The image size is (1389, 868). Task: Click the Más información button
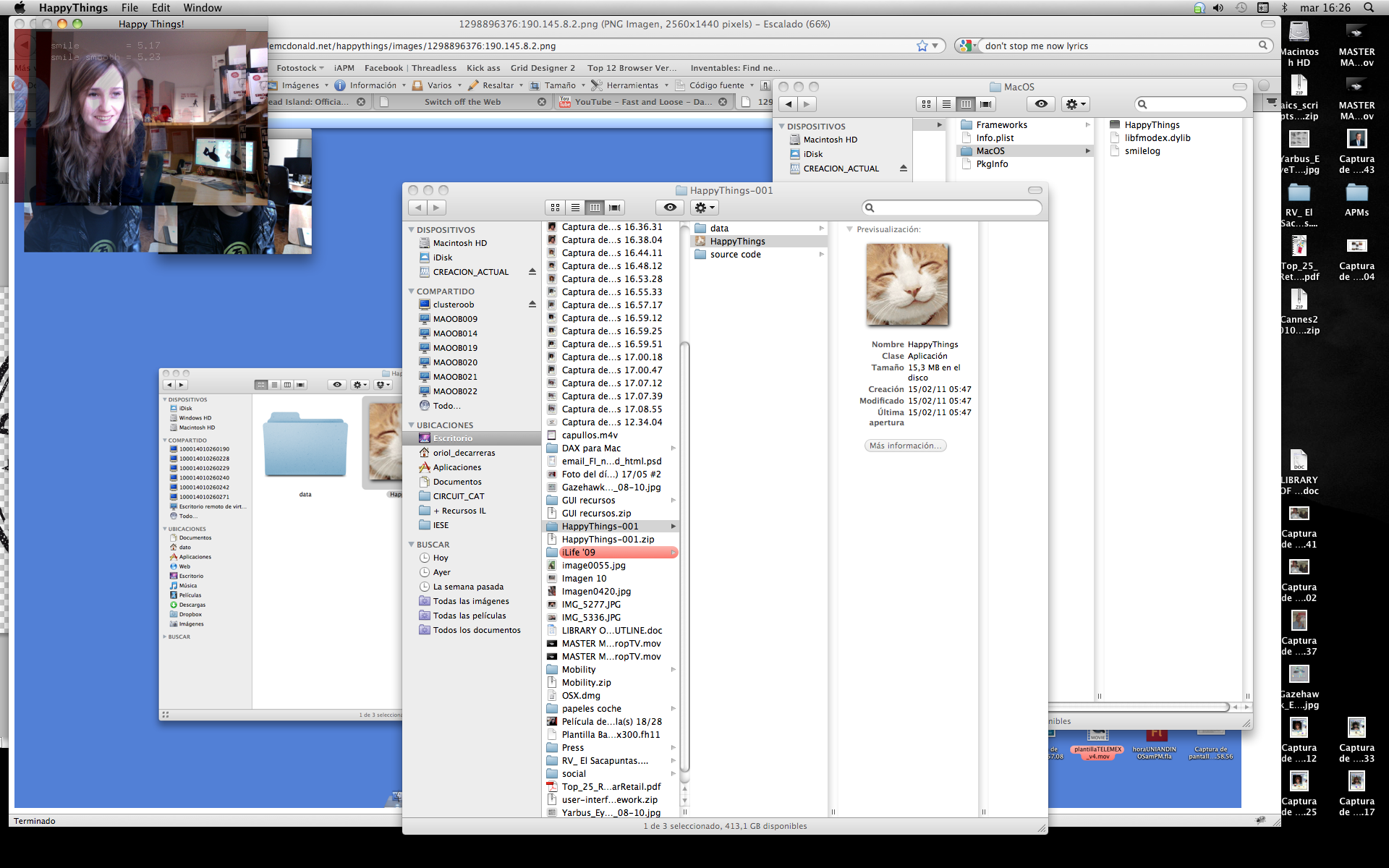coord(905,446)
